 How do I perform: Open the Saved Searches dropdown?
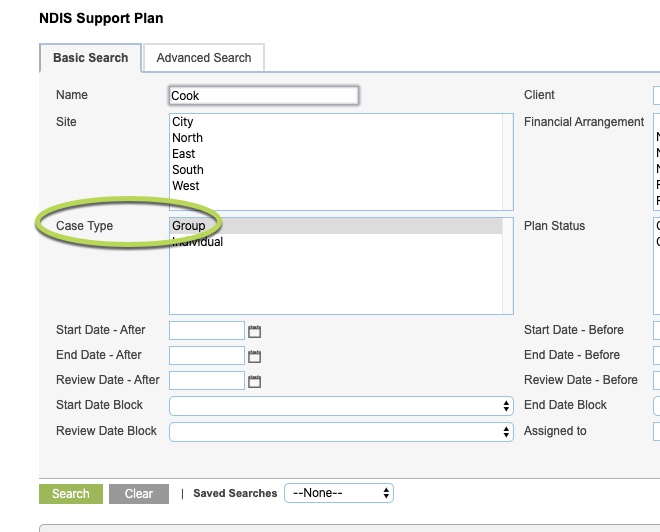[x=339, y=493]
